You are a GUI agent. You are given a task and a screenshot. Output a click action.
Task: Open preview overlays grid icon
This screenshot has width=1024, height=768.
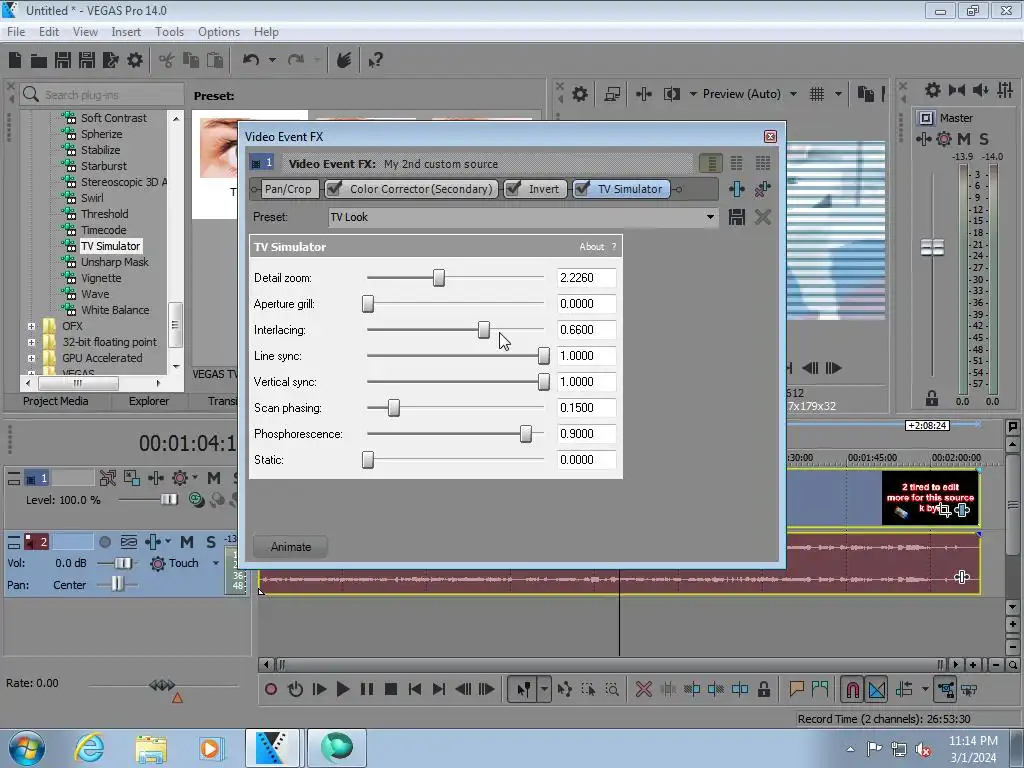click(x=816, y=94)
